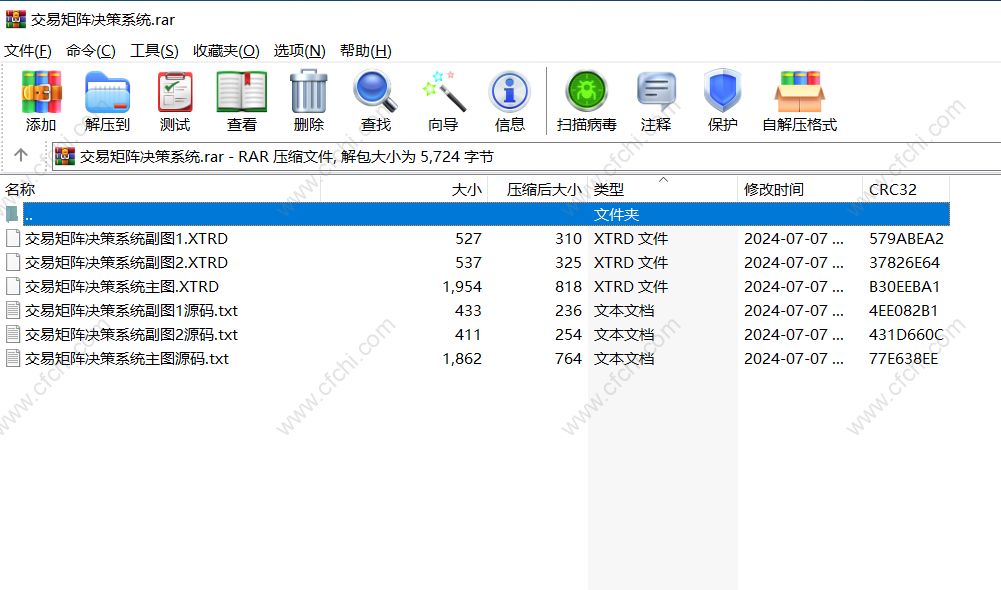Click the CRC32 value 37826E64

click(904, 262)
